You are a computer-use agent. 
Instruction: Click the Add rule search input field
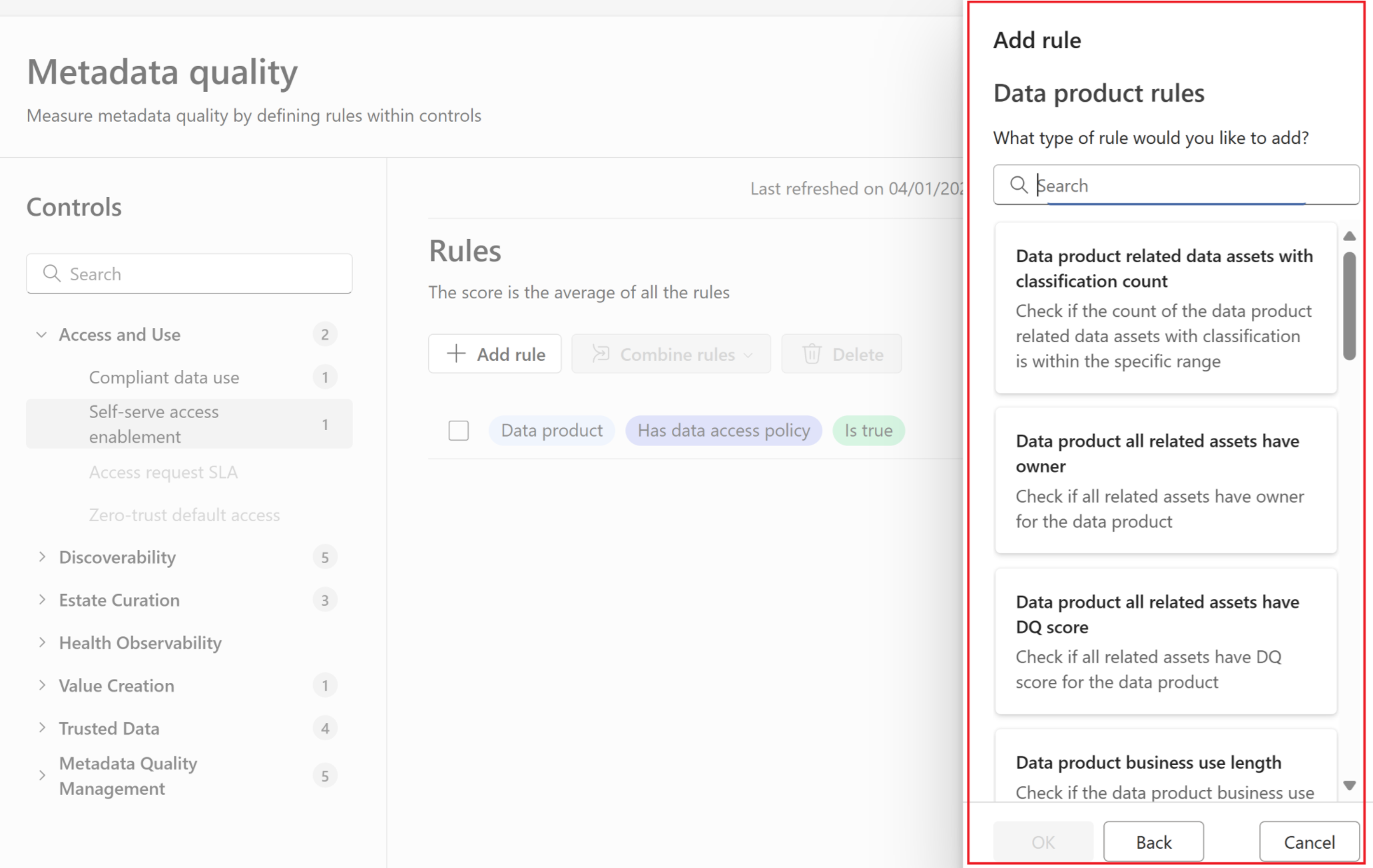click(x=1175, y=185)
